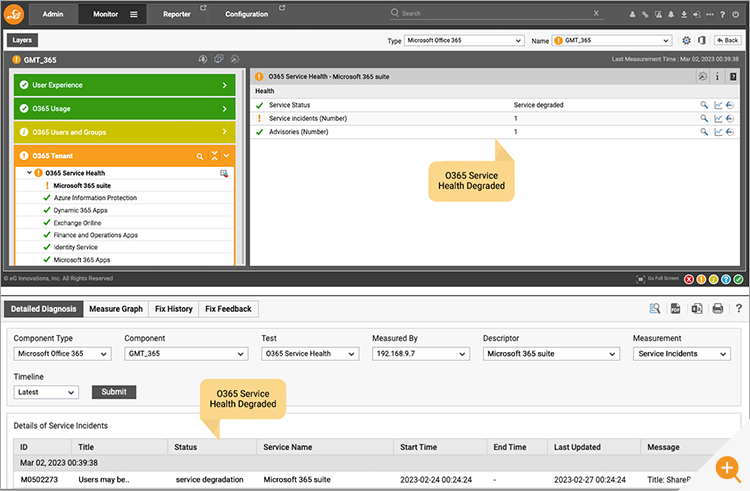Open the Measurement dropdown Service Incidents
750x491 pixels.
[682, 354]
